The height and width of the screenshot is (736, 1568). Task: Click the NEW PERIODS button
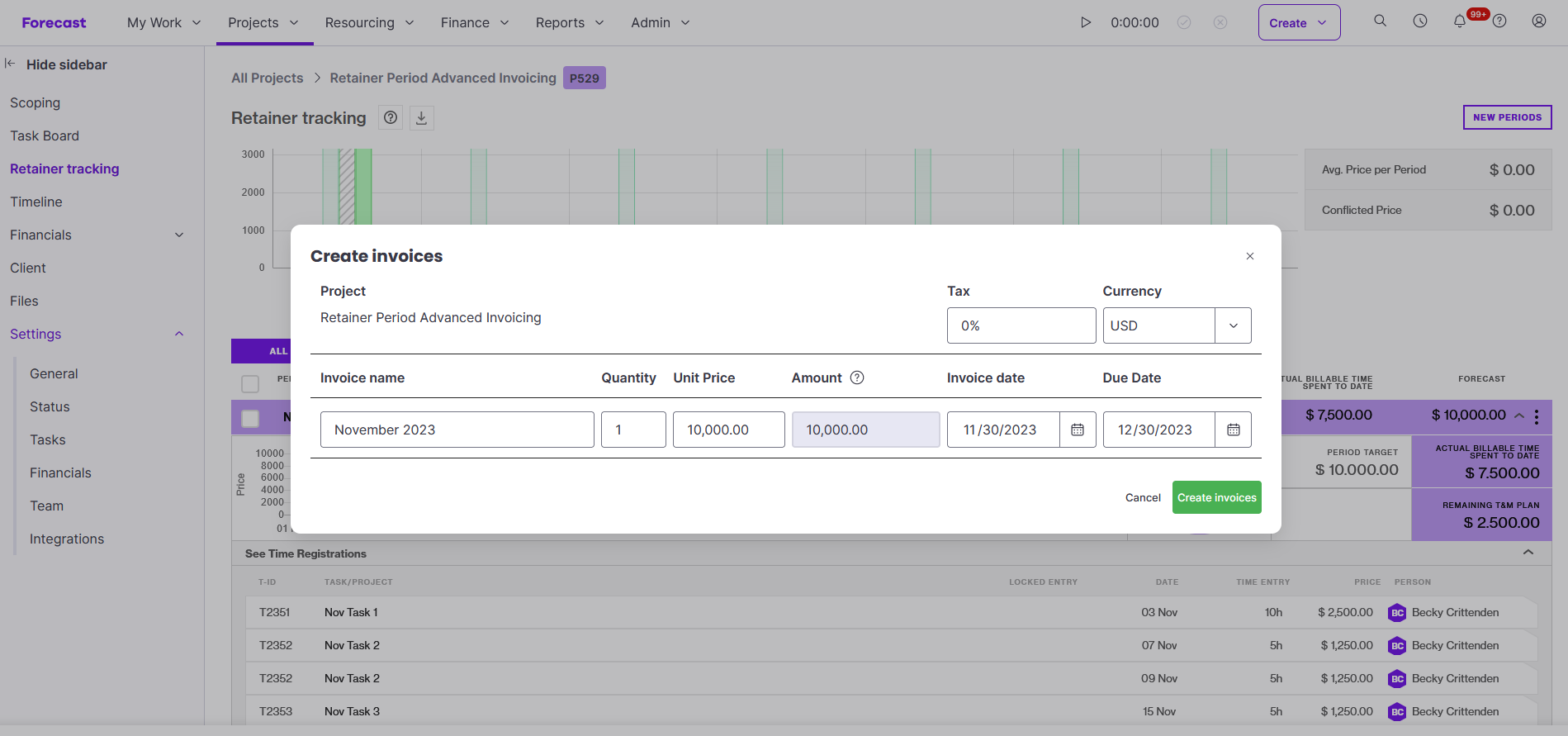coord(1508,117)
